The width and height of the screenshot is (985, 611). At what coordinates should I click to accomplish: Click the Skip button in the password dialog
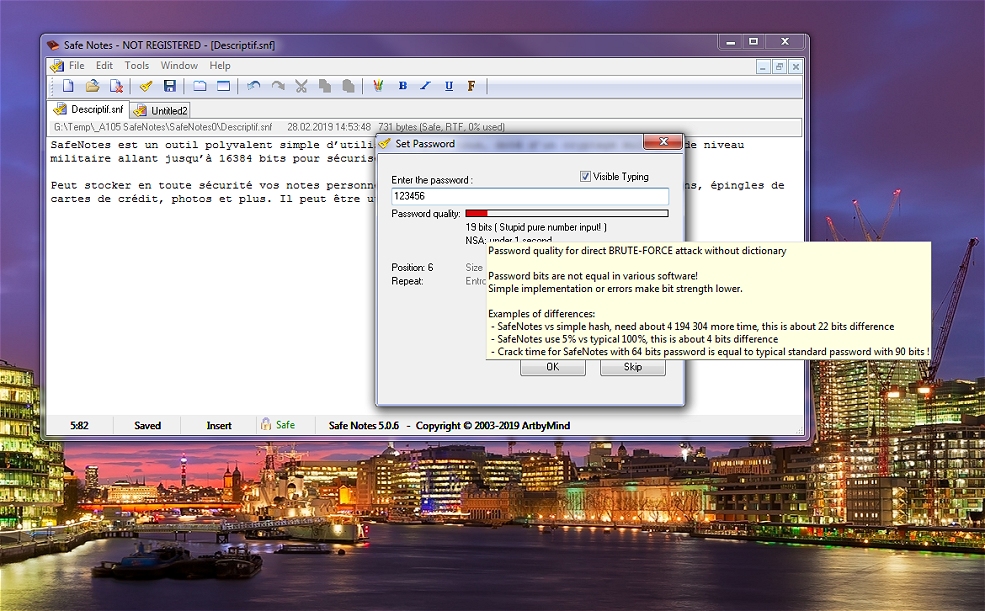633,367
